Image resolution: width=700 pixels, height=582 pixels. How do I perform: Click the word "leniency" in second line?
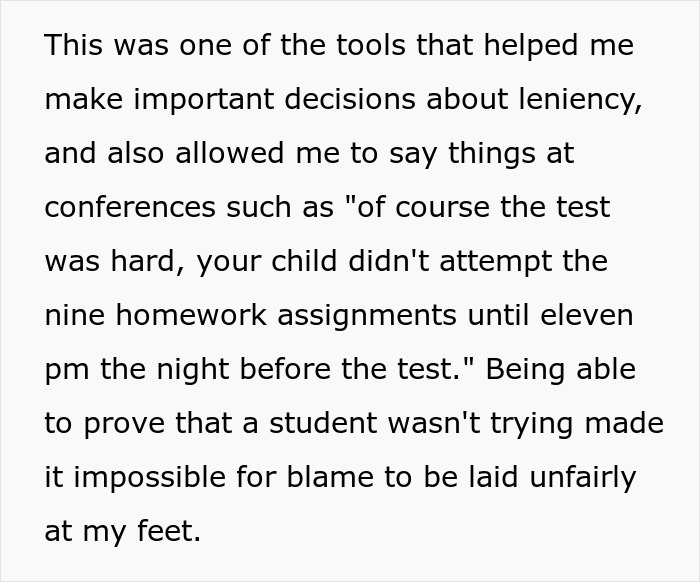[580, 99]
